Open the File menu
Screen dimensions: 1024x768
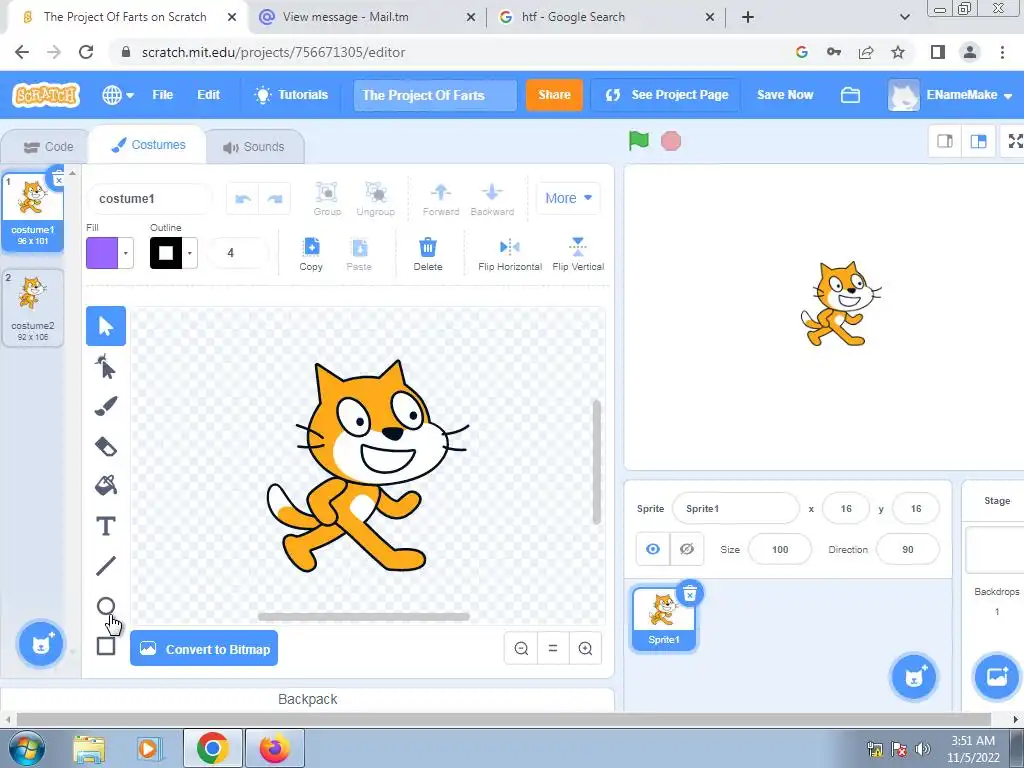(163, 95)
